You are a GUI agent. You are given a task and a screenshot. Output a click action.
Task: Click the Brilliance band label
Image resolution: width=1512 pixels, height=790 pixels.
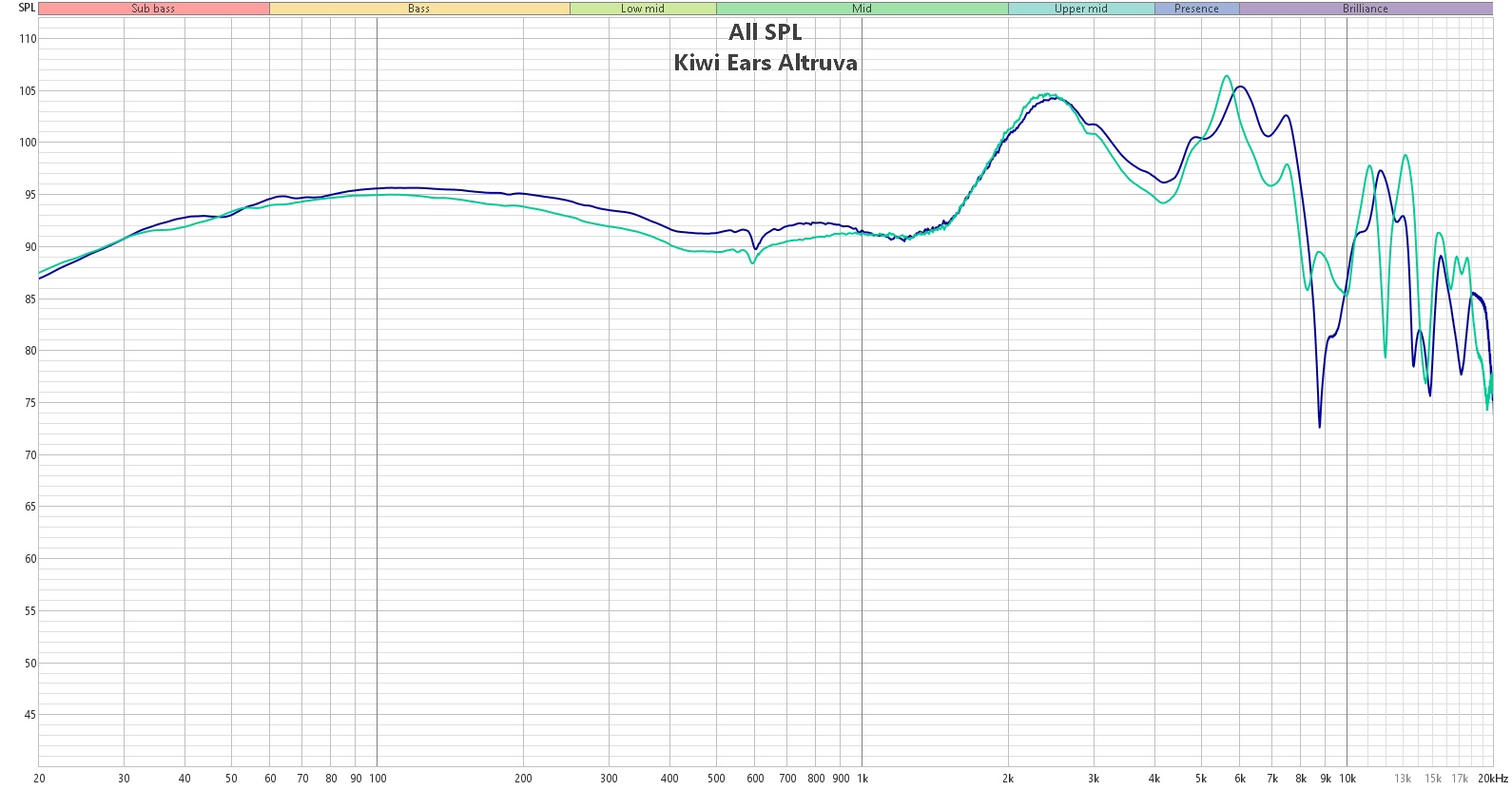[x=1366, y=9]
